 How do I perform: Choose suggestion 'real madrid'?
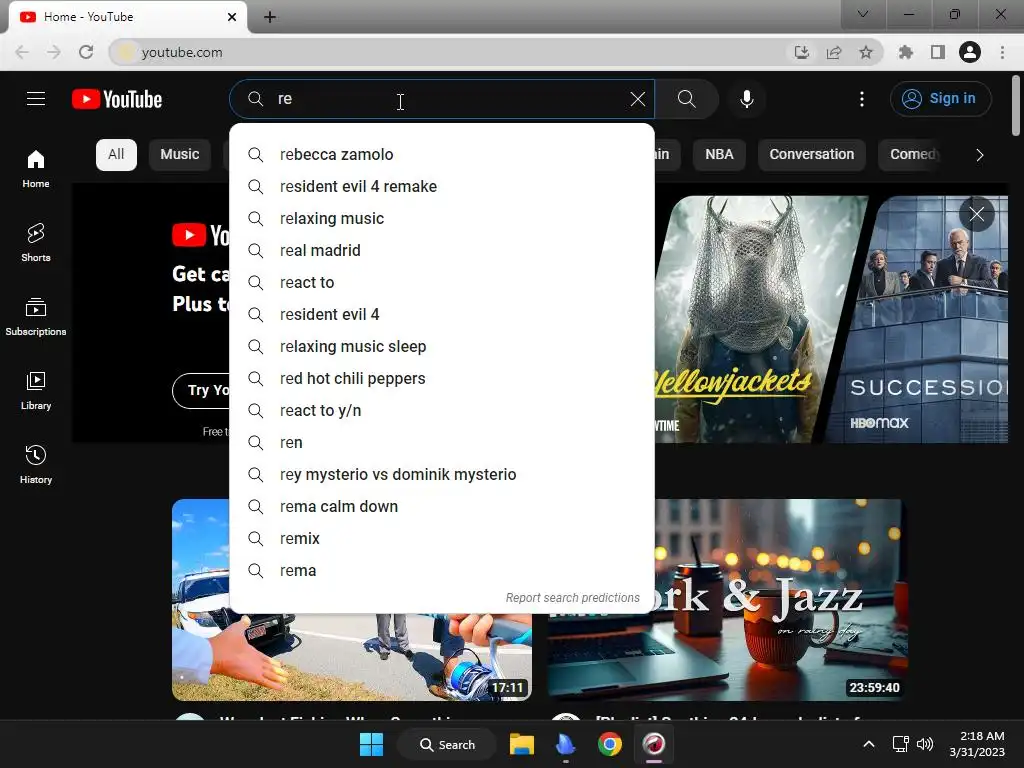(442, 251)
